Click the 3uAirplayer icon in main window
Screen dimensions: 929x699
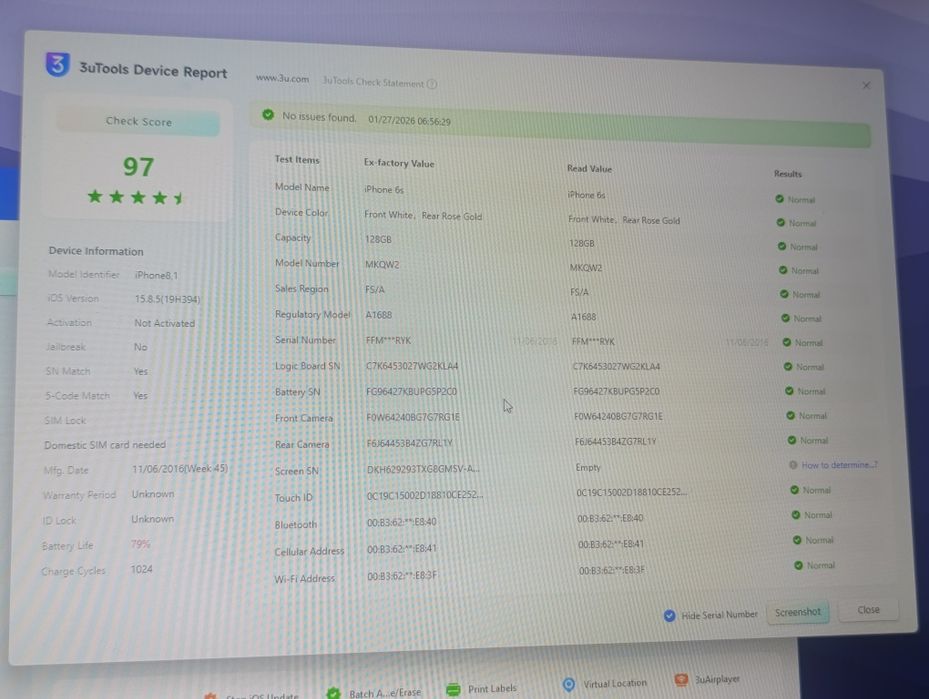click(x=681, y=680)
